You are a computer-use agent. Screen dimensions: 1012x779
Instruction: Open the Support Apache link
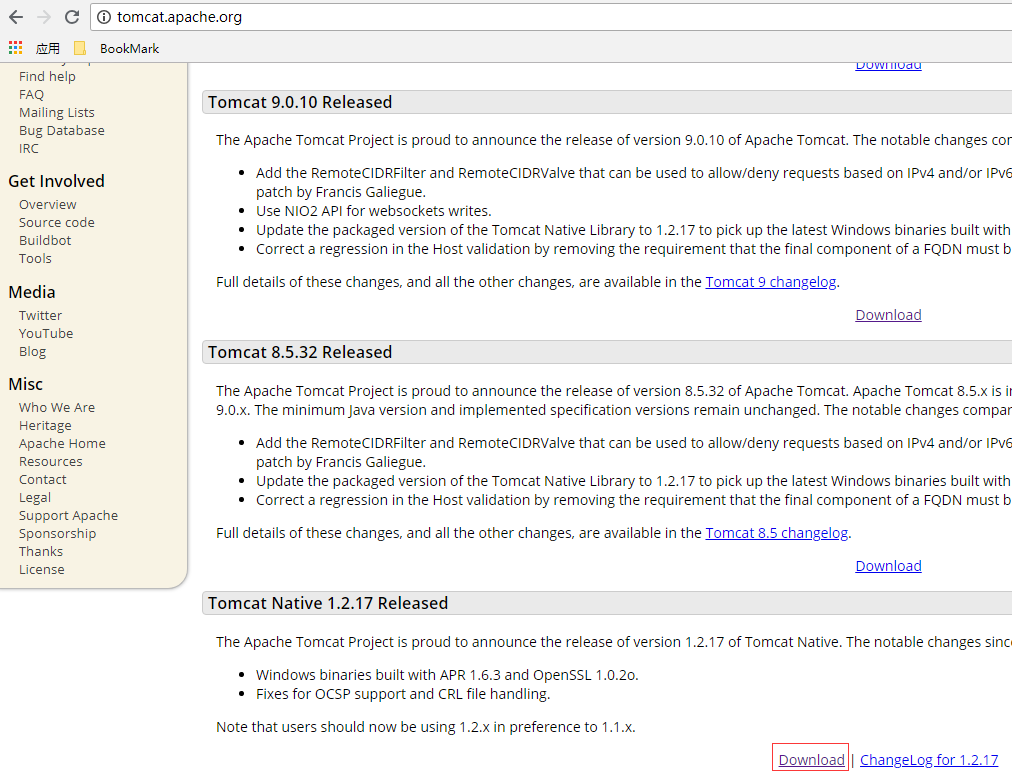pos(68,515)
